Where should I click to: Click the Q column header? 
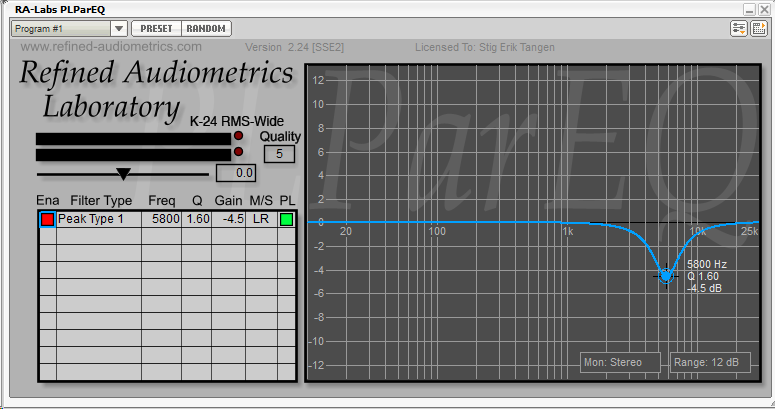[197, 201]
